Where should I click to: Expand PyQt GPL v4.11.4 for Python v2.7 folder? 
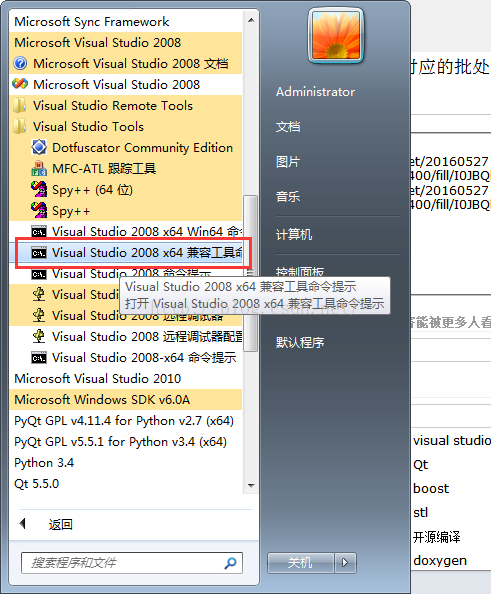tap(124, 420)
